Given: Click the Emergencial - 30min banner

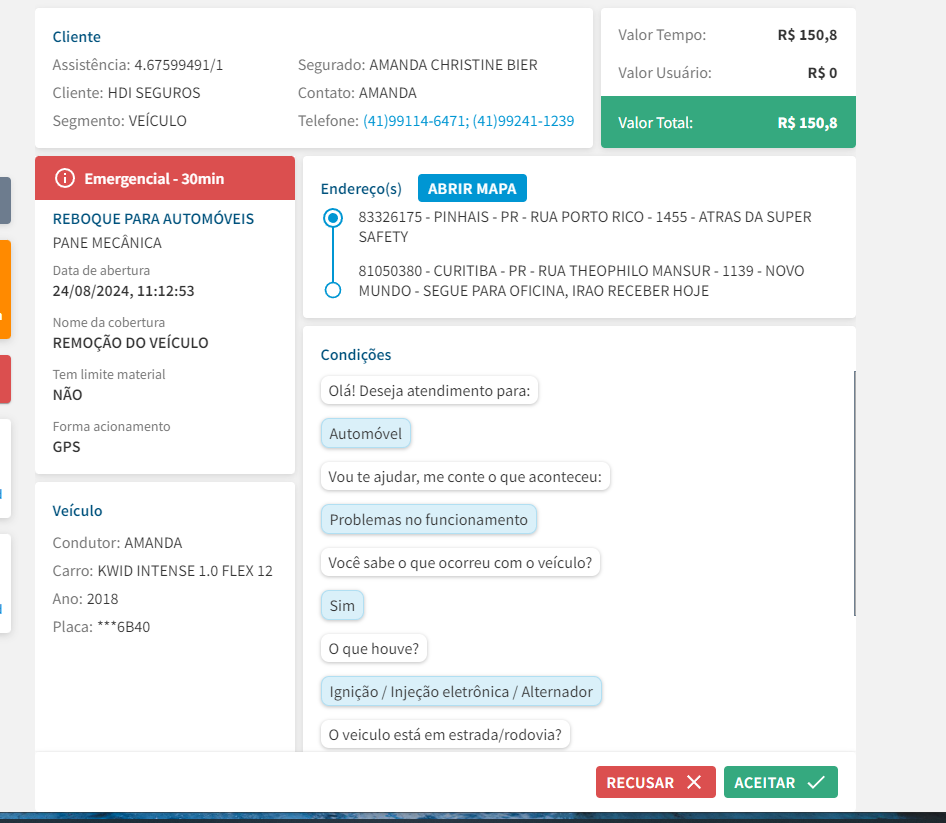Looking at the screenshot, I should [x=165, y=178].
